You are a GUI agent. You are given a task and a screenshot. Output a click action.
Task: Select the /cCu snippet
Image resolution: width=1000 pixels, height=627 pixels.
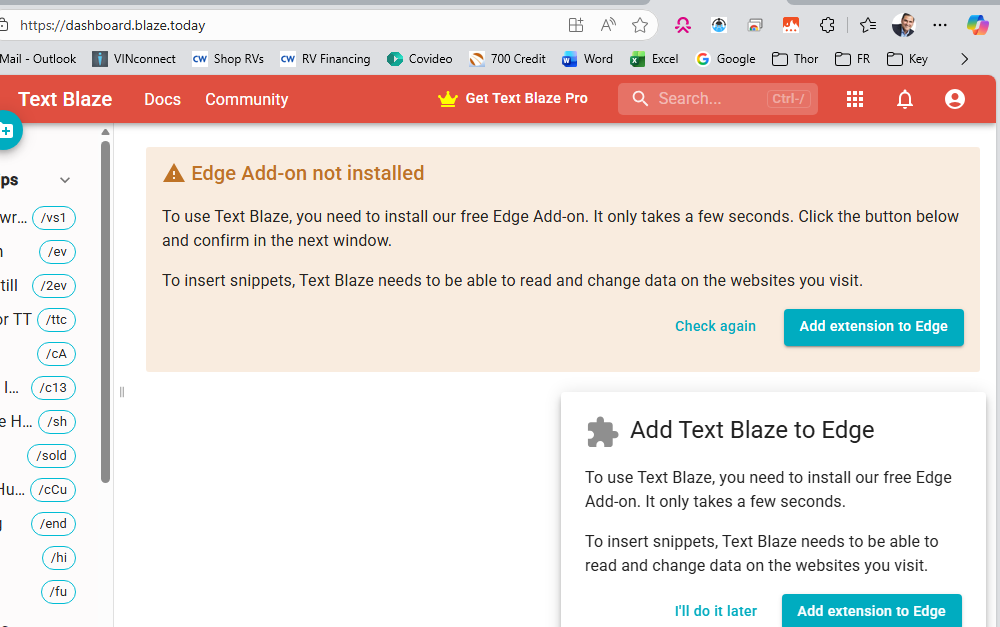(53, 490)
